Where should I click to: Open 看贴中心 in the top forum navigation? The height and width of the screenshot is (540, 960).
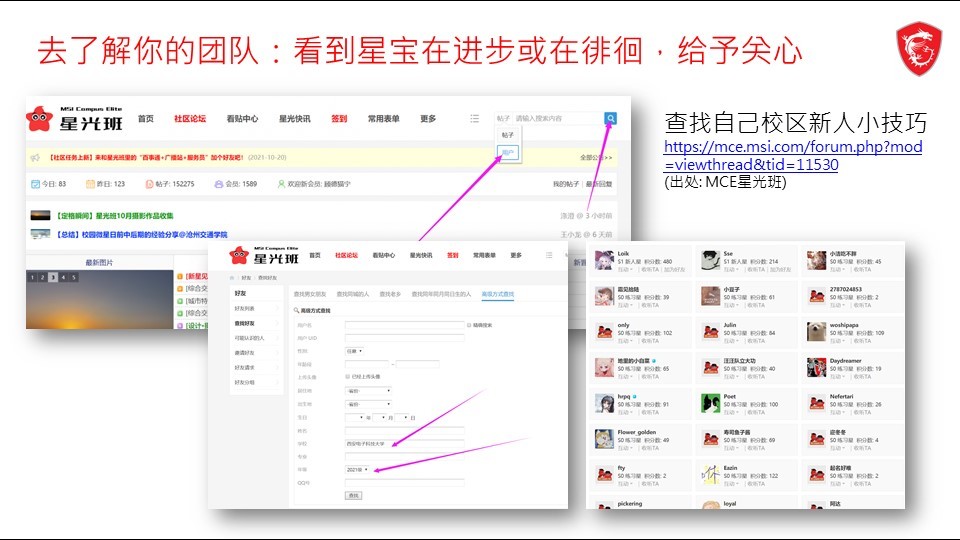tap(242, 119)
